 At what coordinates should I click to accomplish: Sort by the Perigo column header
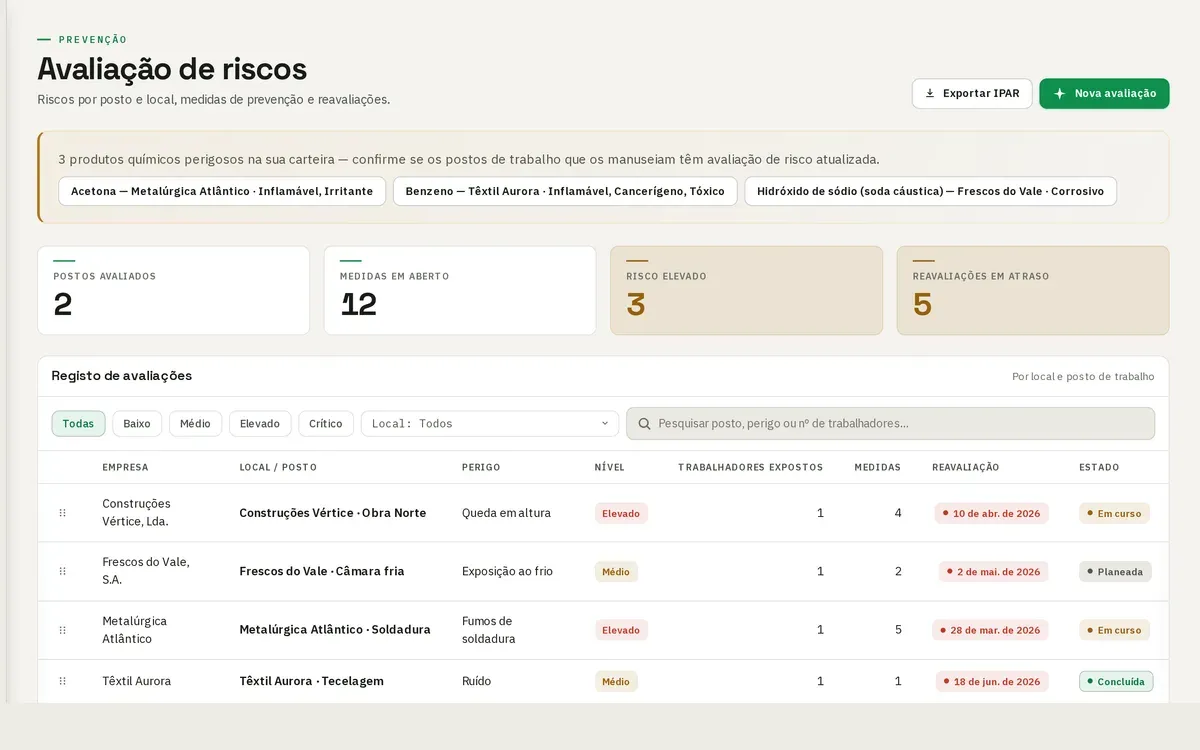(x=481, y=467)
